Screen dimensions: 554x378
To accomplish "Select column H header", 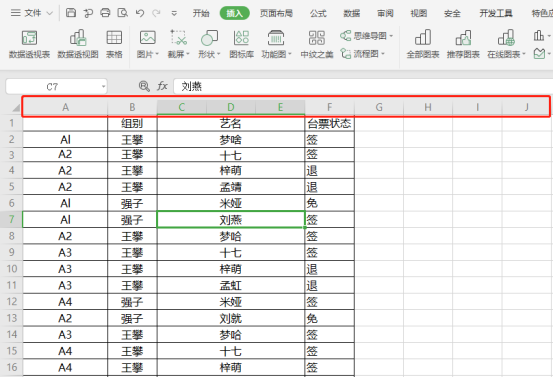I will pos(428,107).
